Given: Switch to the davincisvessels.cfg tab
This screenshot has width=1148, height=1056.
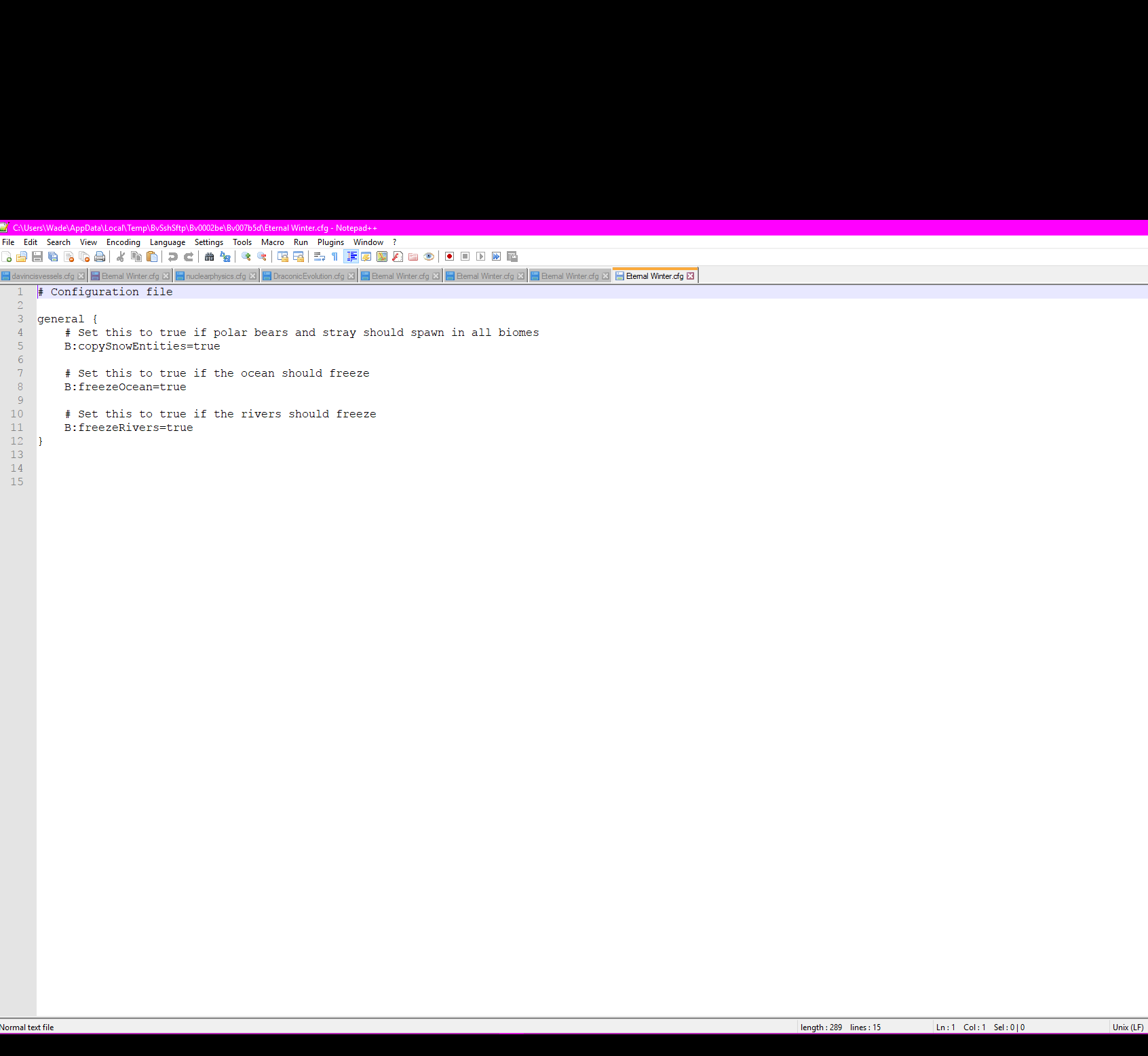Looking at the screenshot, I should 43,276.
